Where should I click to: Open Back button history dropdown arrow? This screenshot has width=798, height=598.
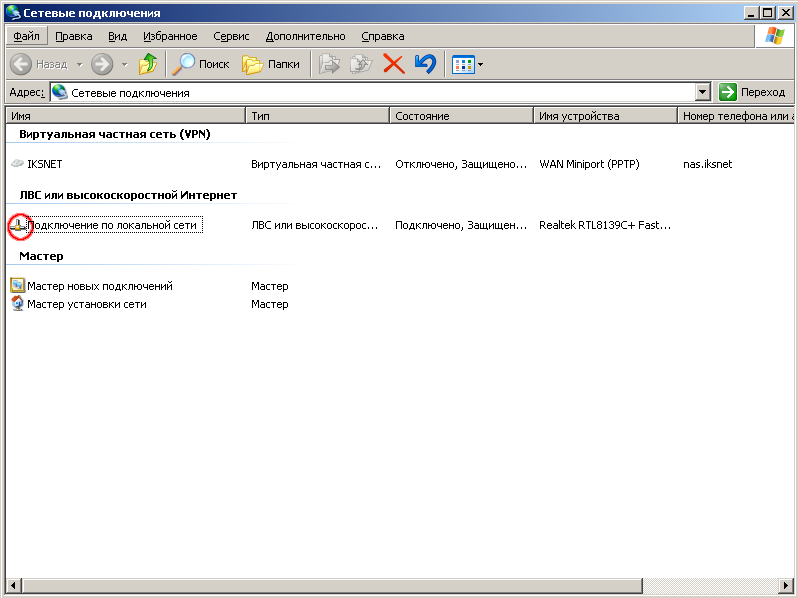79,65
